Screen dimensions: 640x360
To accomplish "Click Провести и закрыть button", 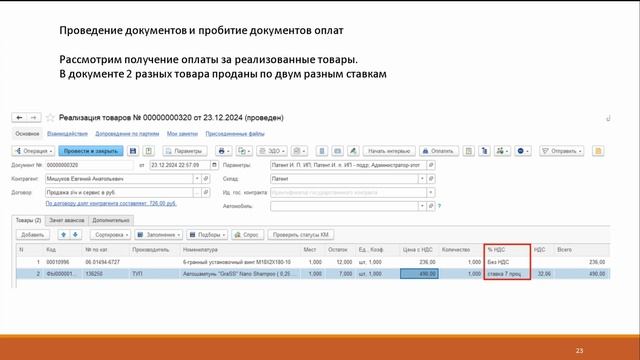I will click(x=91, y=151).
